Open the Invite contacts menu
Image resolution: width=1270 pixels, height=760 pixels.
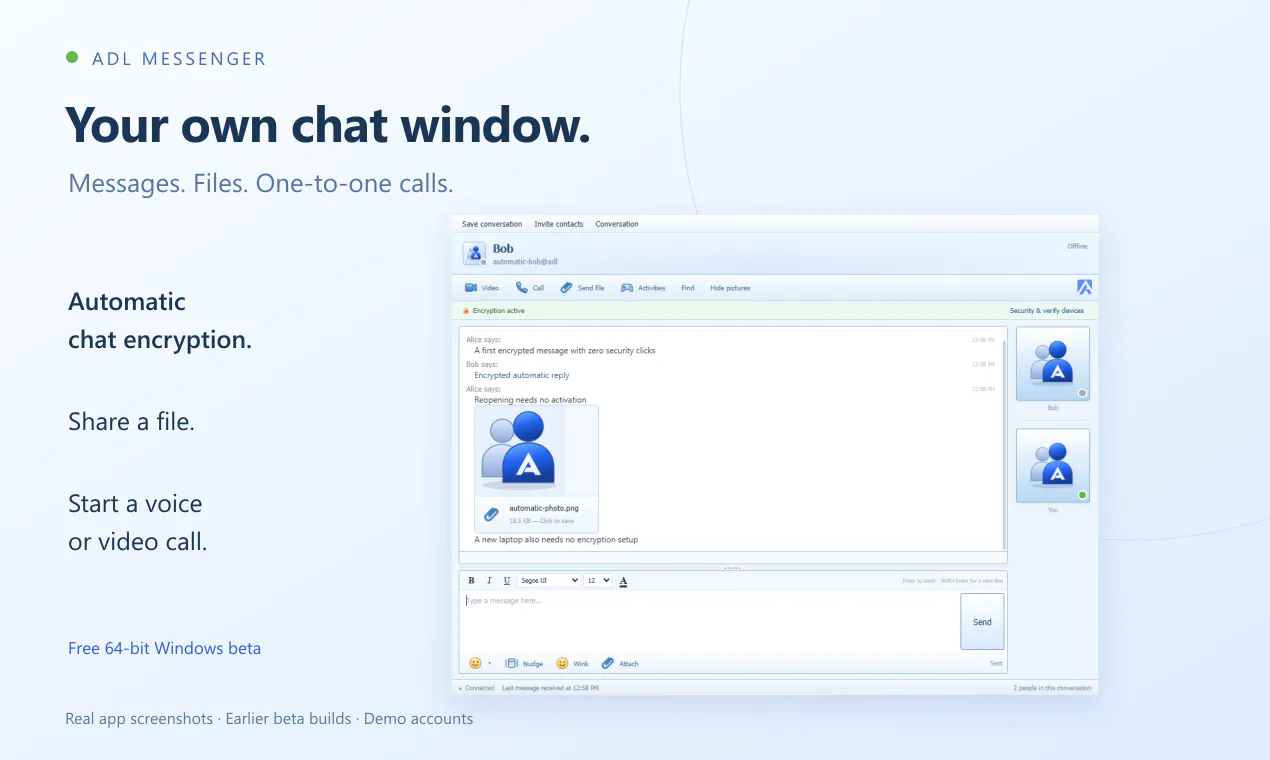click(x=559, y=224)
